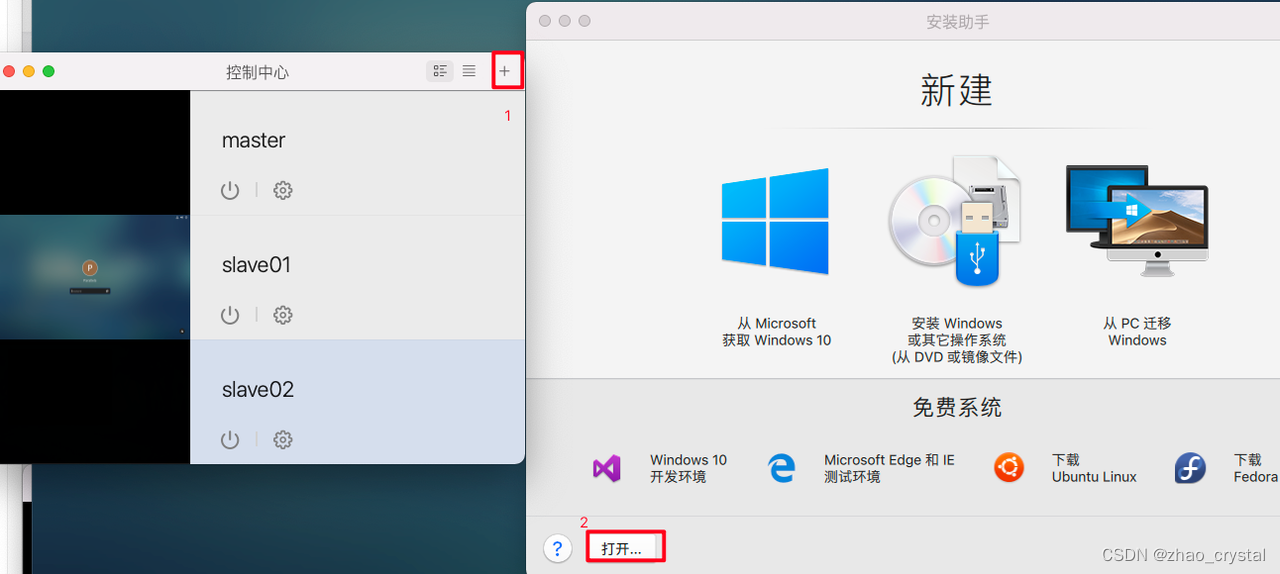Choose Transfer Windows from PC icon
The height and width of the screenshot is (574, 1280).
coord(1137,220)
